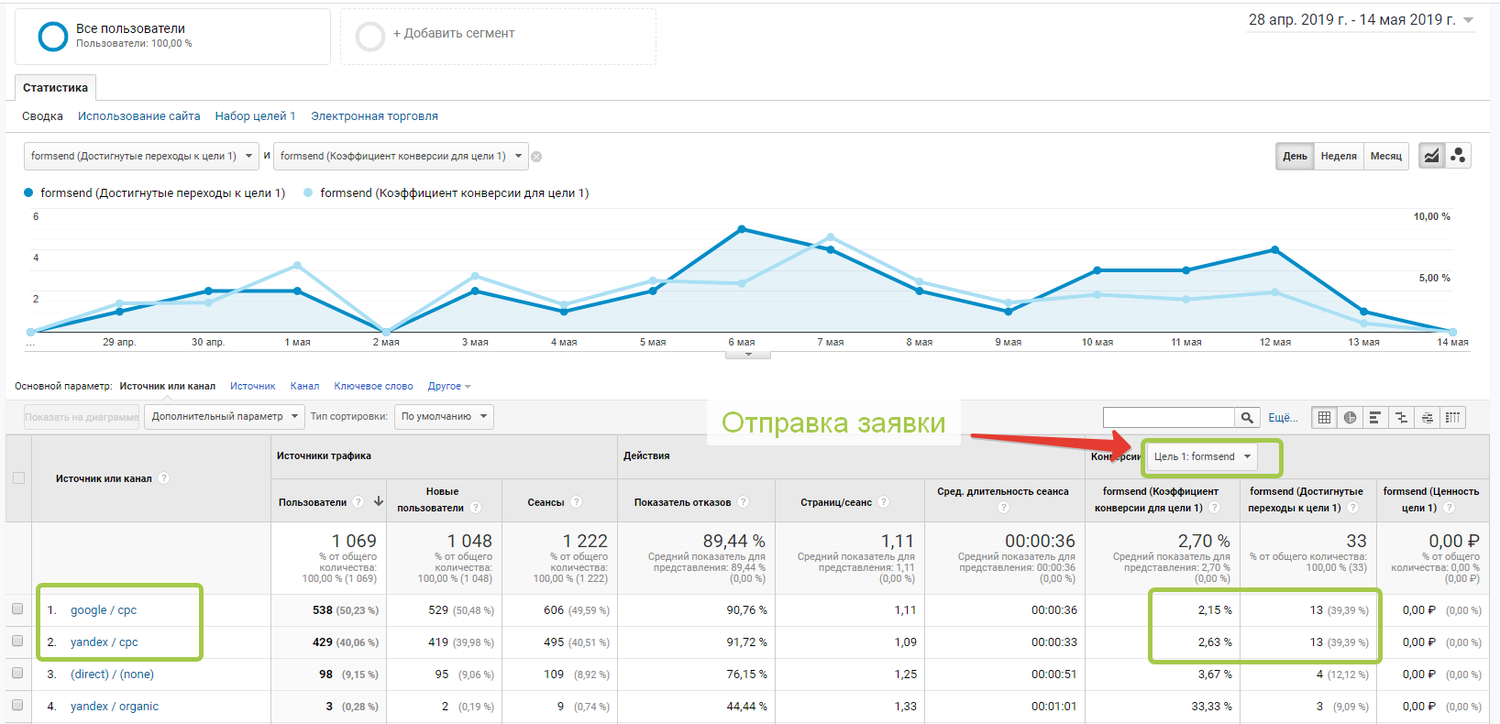Set chart granularity to День
The width and height of the screenshot is (1500, 724).
point(1295,156)
